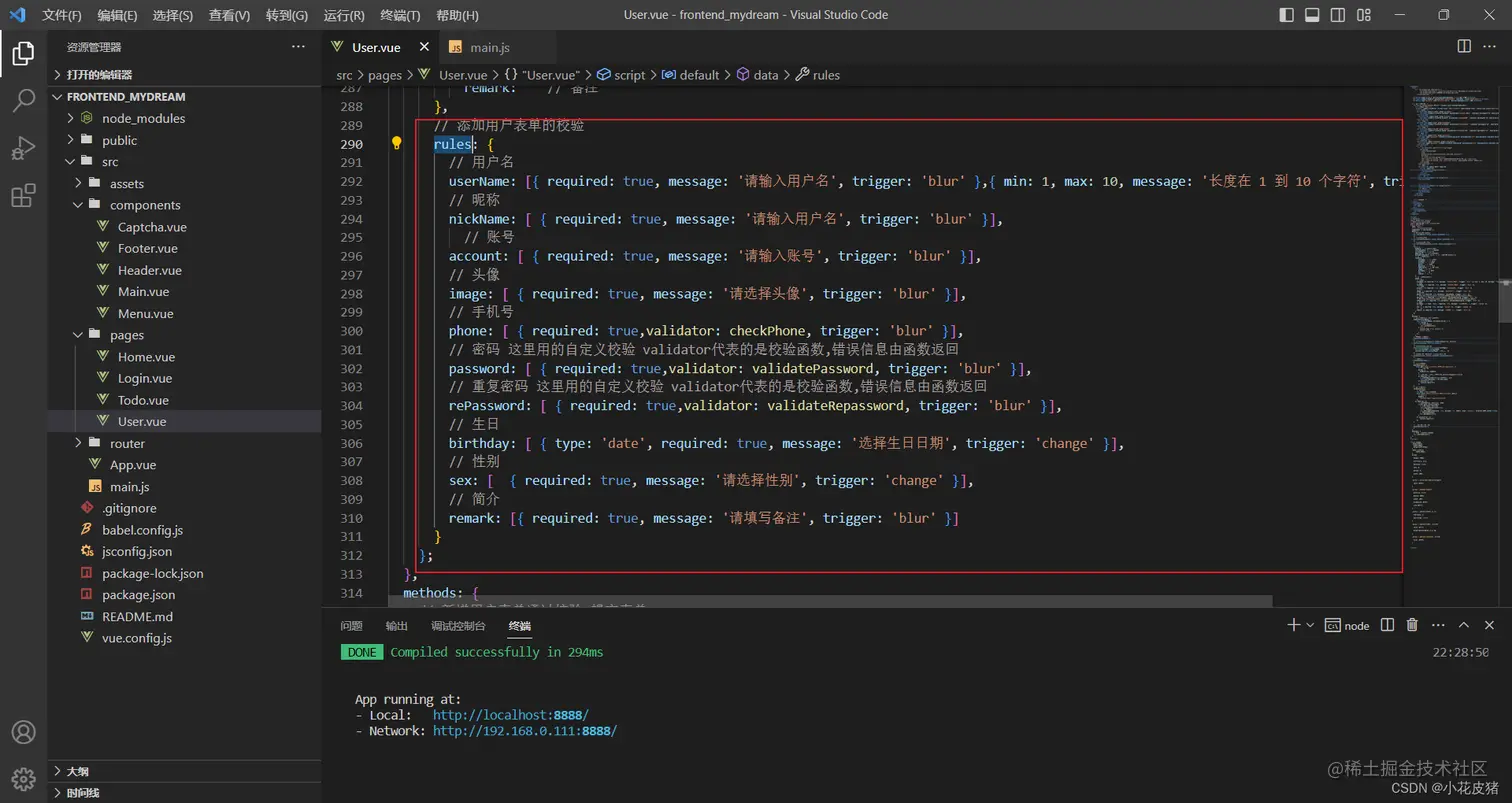Open Login.vue in file tree
The width and height of the screenshot is (1512, 803).
(x=144, y=378)
